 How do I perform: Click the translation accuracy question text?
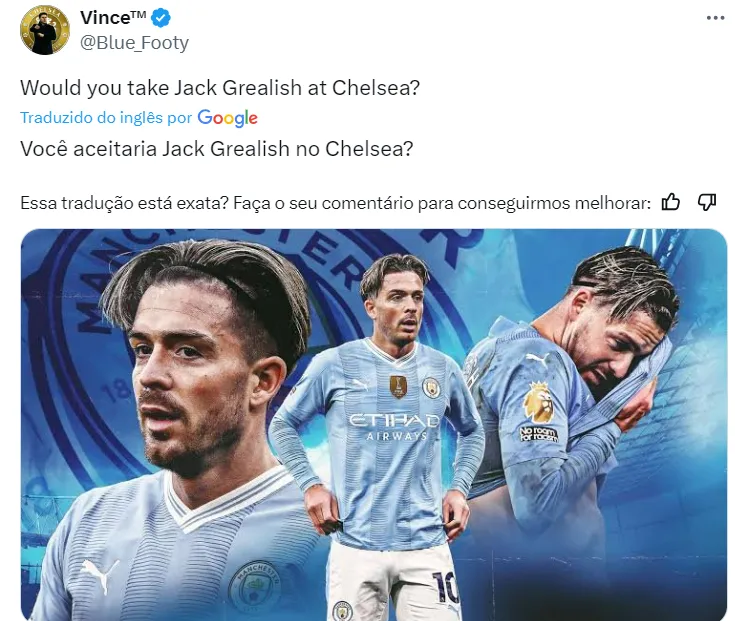coord(336,203)
